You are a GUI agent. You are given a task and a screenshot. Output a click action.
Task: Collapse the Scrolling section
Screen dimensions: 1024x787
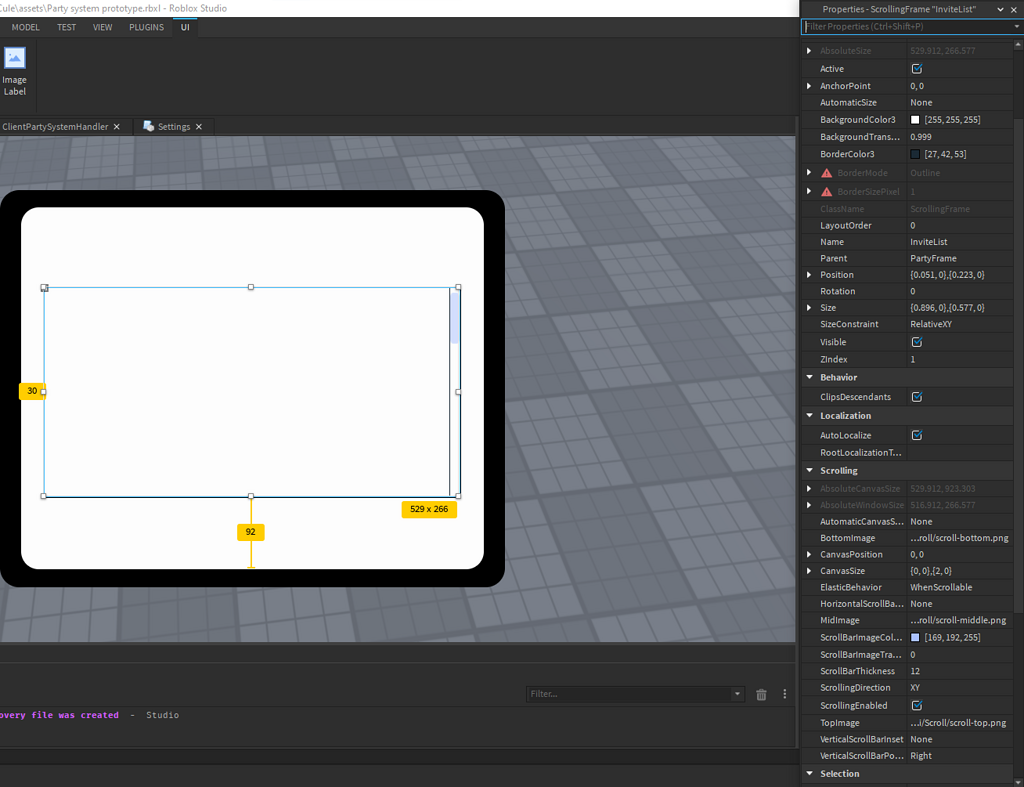point(809,470)
